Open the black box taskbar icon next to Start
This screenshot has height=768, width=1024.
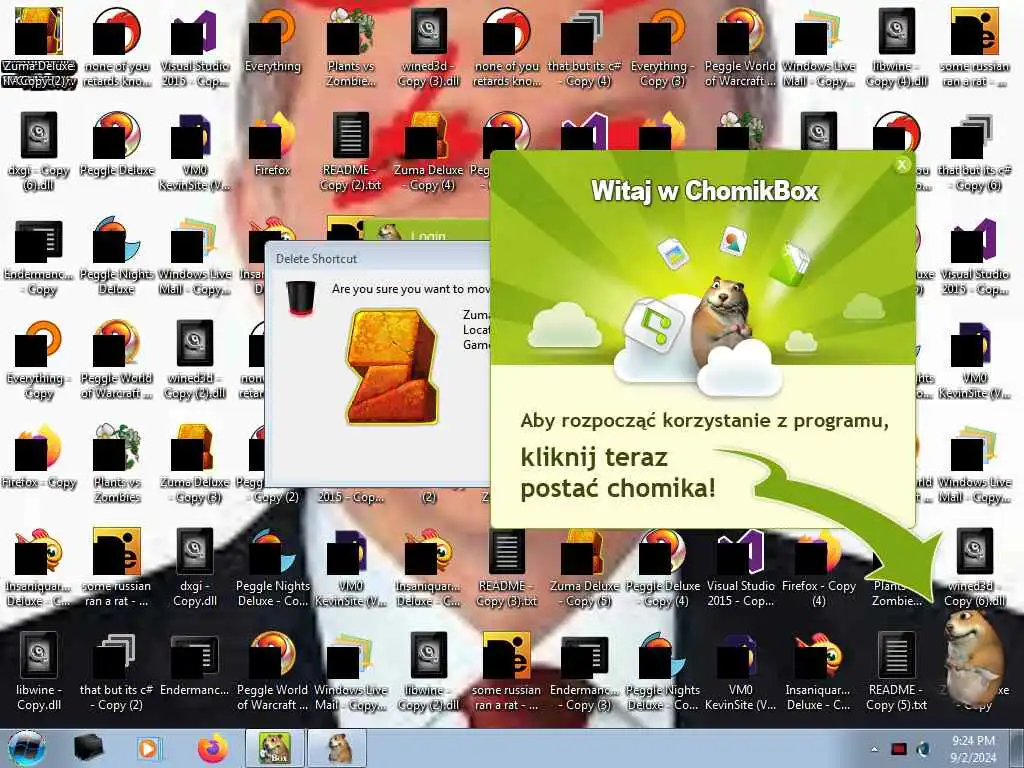[x=89, y=748]
